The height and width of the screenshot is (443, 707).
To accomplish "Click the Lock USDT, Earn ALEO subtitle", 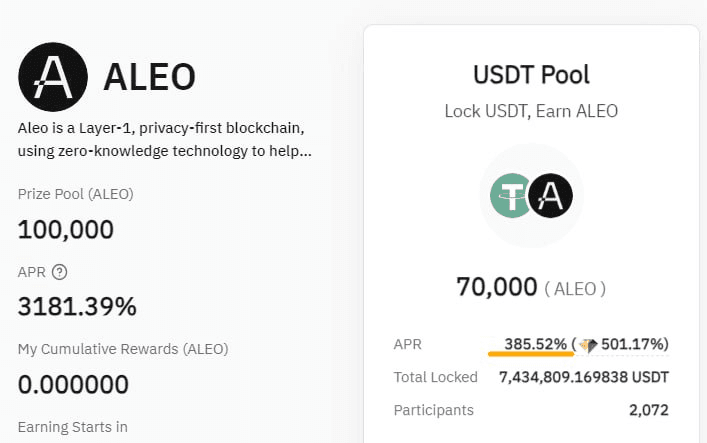I will point(531,111).
